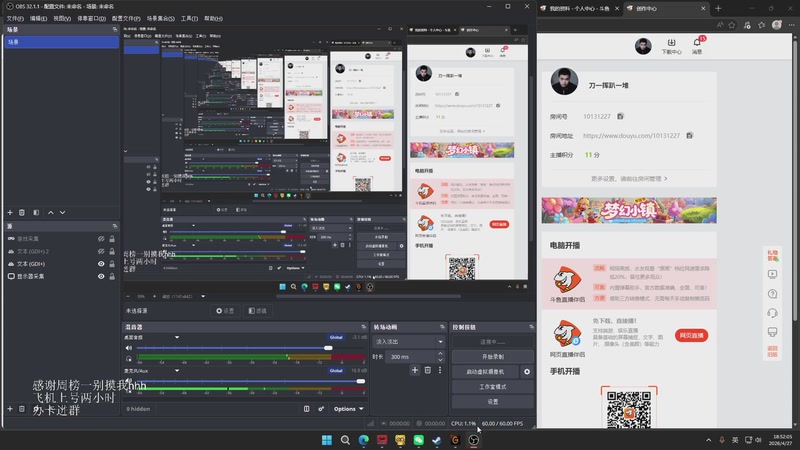The height and width of the screenshot is (450, 800).
Task: Open the douyu.com/10131227 room link
Action: pos(631,136)
